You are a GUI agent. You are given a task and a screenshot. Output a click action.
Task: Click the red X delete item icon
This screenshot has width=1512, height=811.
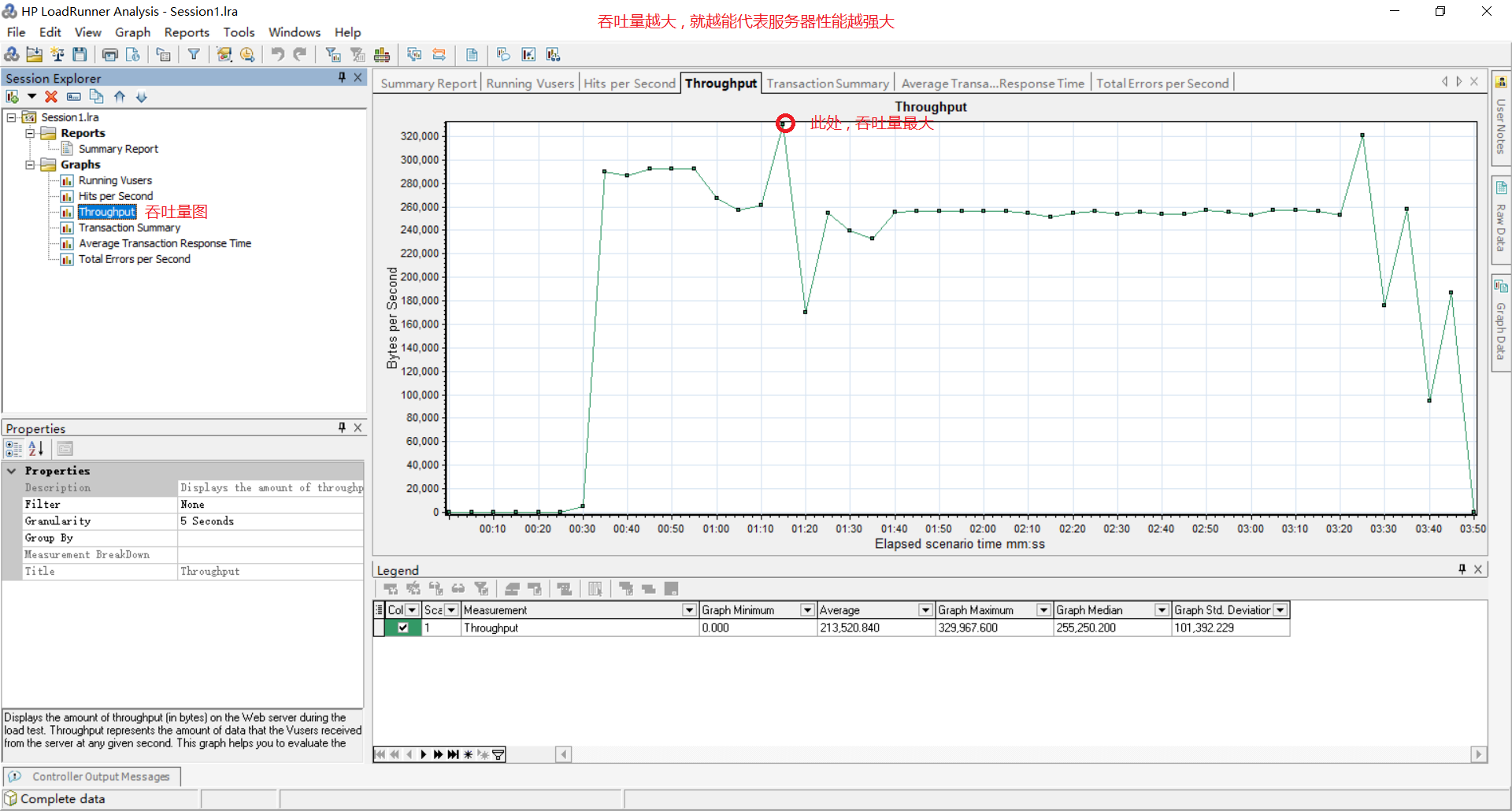point(51,97)
